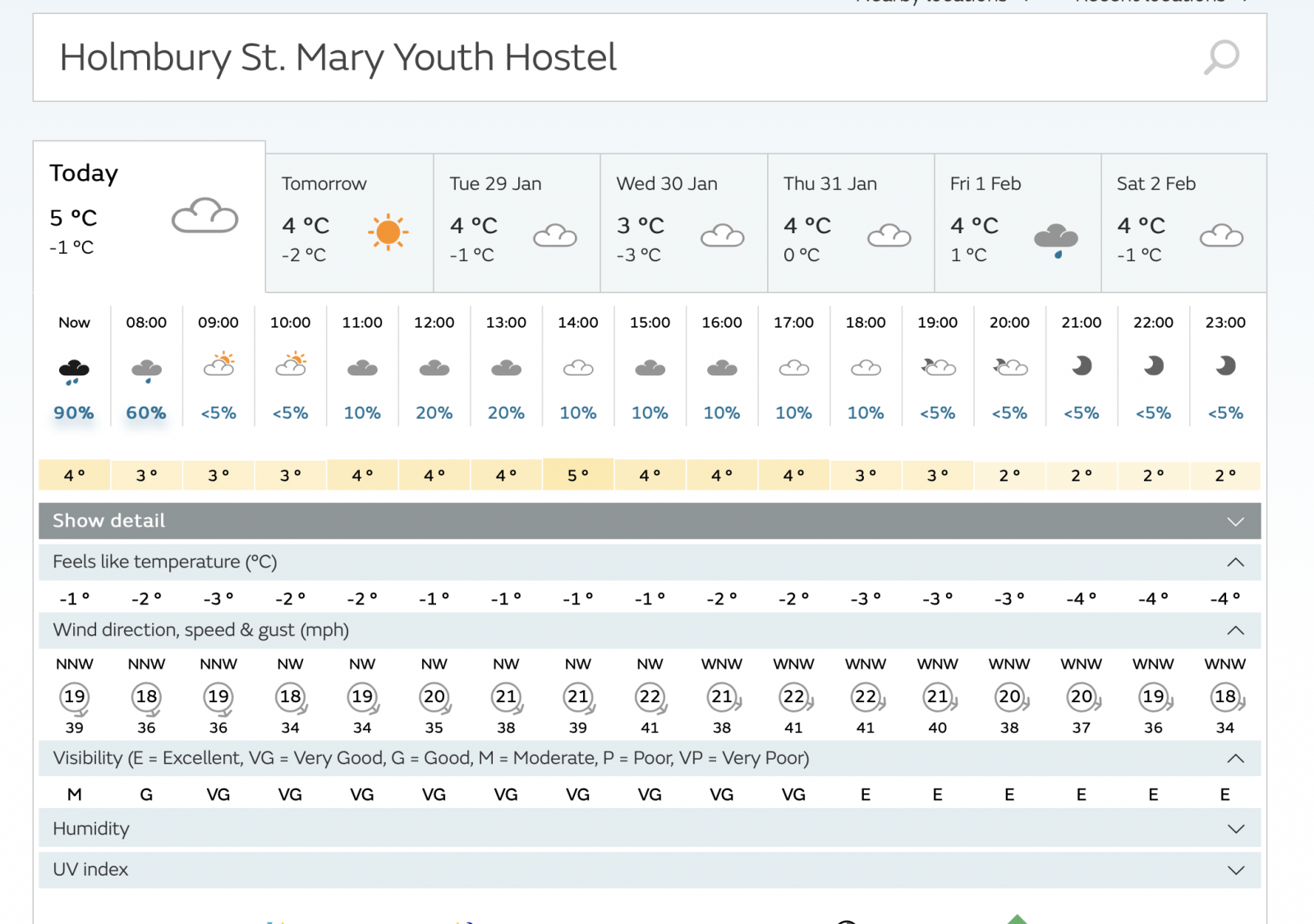Click the heavy rain icon under Now

(74, 371)
